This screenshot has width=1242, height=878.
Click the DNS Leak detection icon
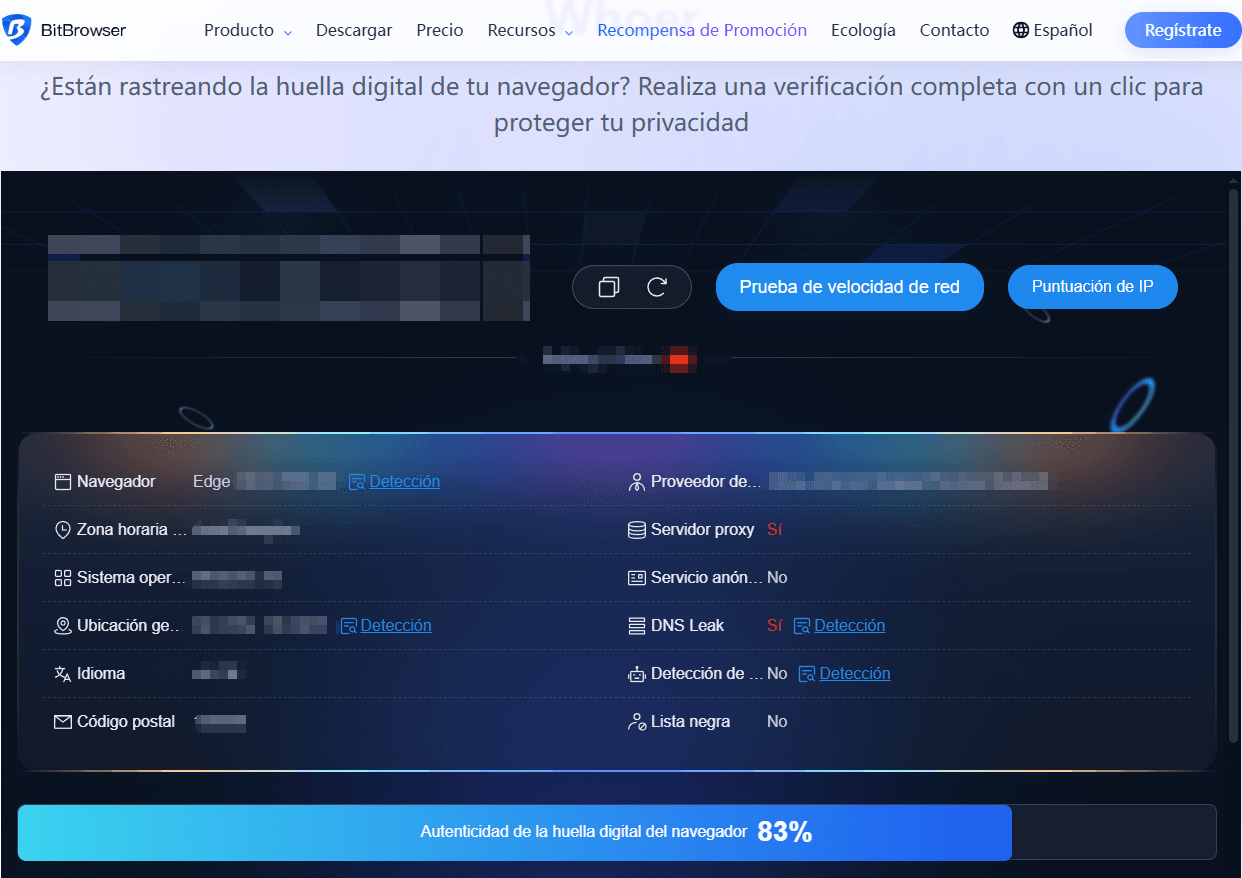(x=801, y=625)
